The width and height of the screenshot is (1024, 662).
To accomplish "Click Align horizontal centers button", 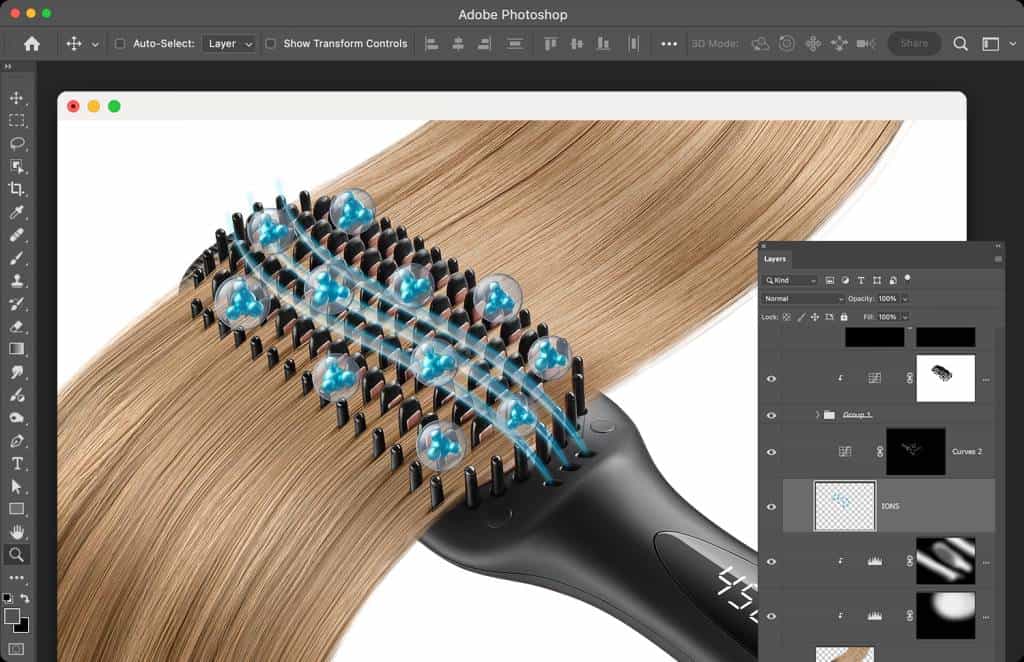I will pos(458,44).
